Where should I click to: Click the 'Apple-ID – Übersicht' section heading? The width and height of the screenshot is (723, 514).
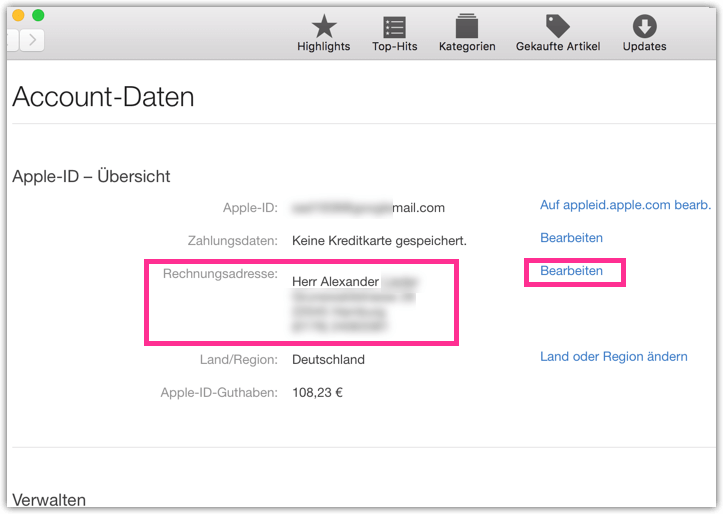[91, 177]
